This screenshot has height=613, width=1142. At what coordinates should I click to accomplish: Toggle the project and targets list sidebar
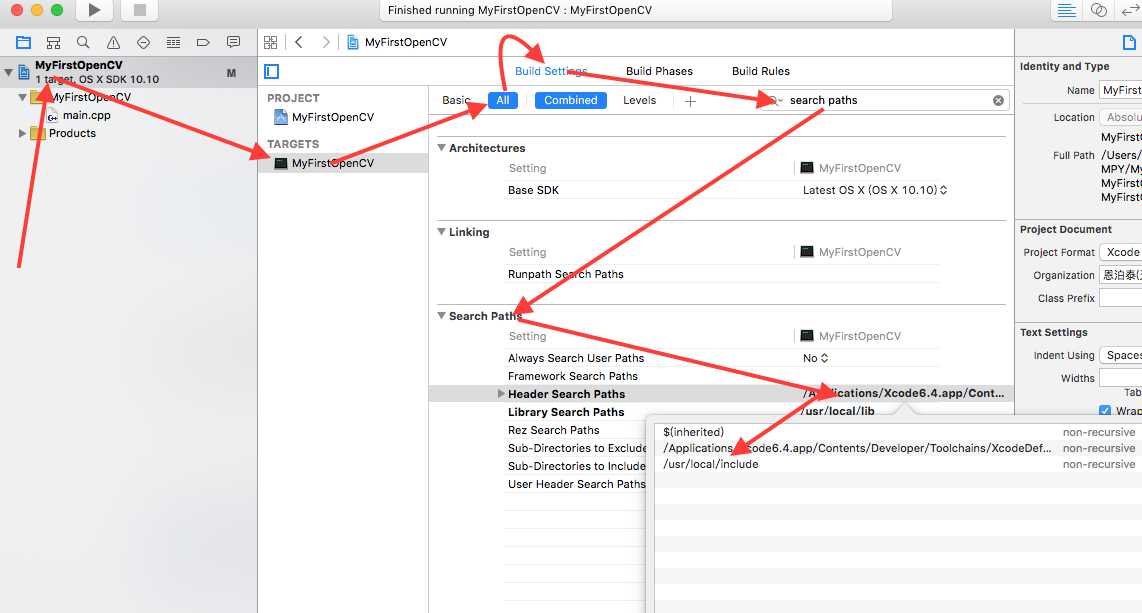(x=272, y=71)
